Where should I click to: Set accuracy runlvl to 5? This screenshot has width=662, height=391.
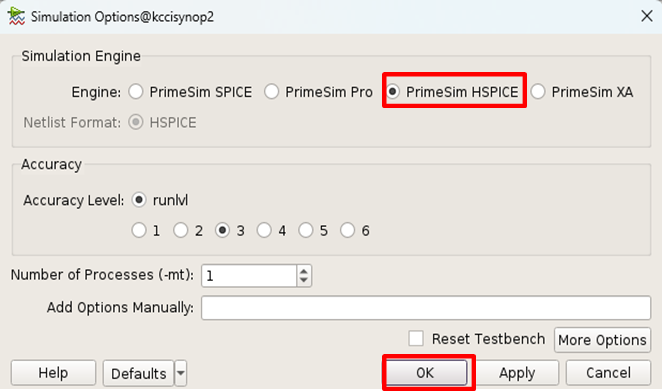pyautogui.click(x=306, y=231)
